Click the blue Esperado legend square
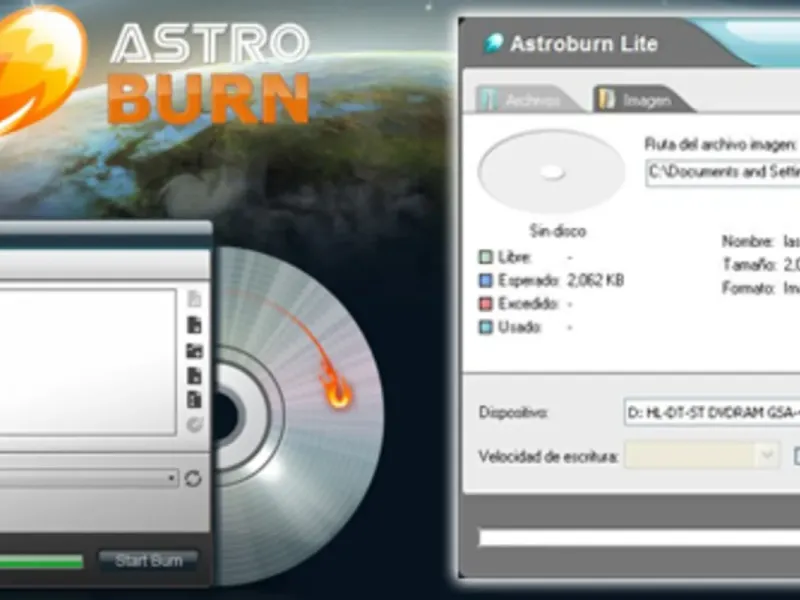This screenshot has width=800, height=600. point(486,280)
